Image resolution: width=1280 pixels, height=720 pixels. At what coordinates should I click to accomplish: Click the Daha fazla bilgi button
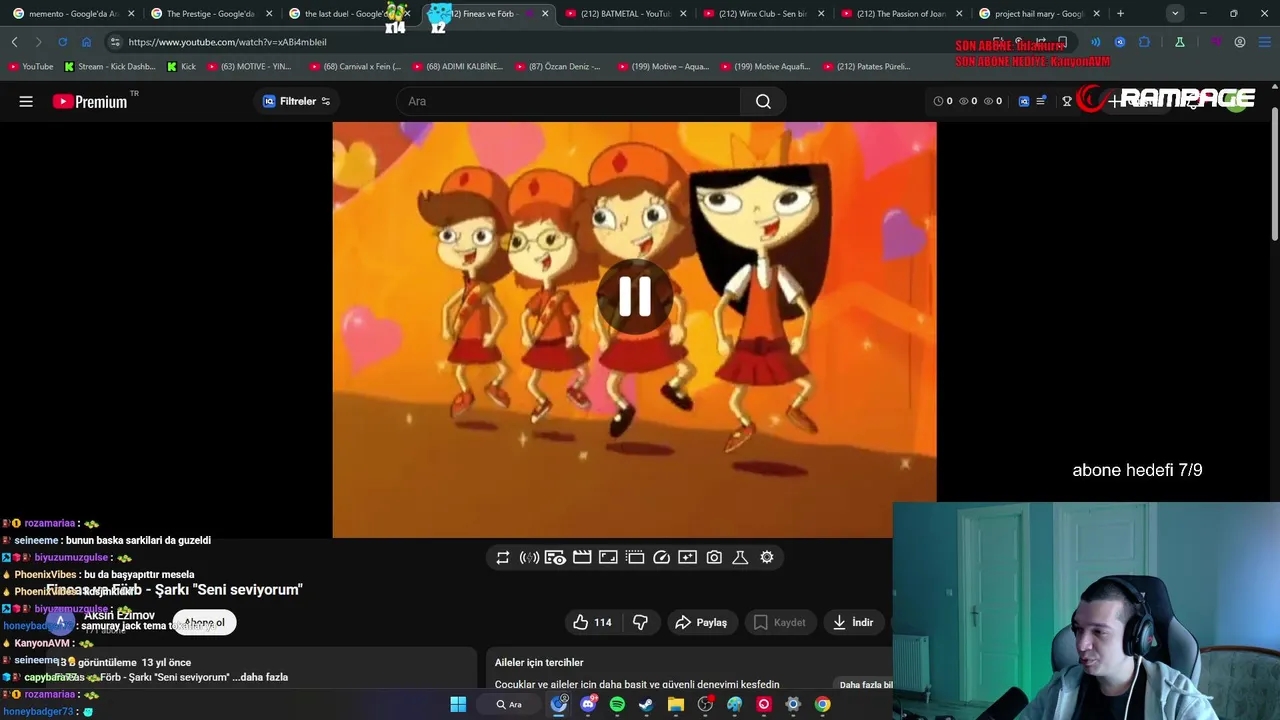click(866, 685)
